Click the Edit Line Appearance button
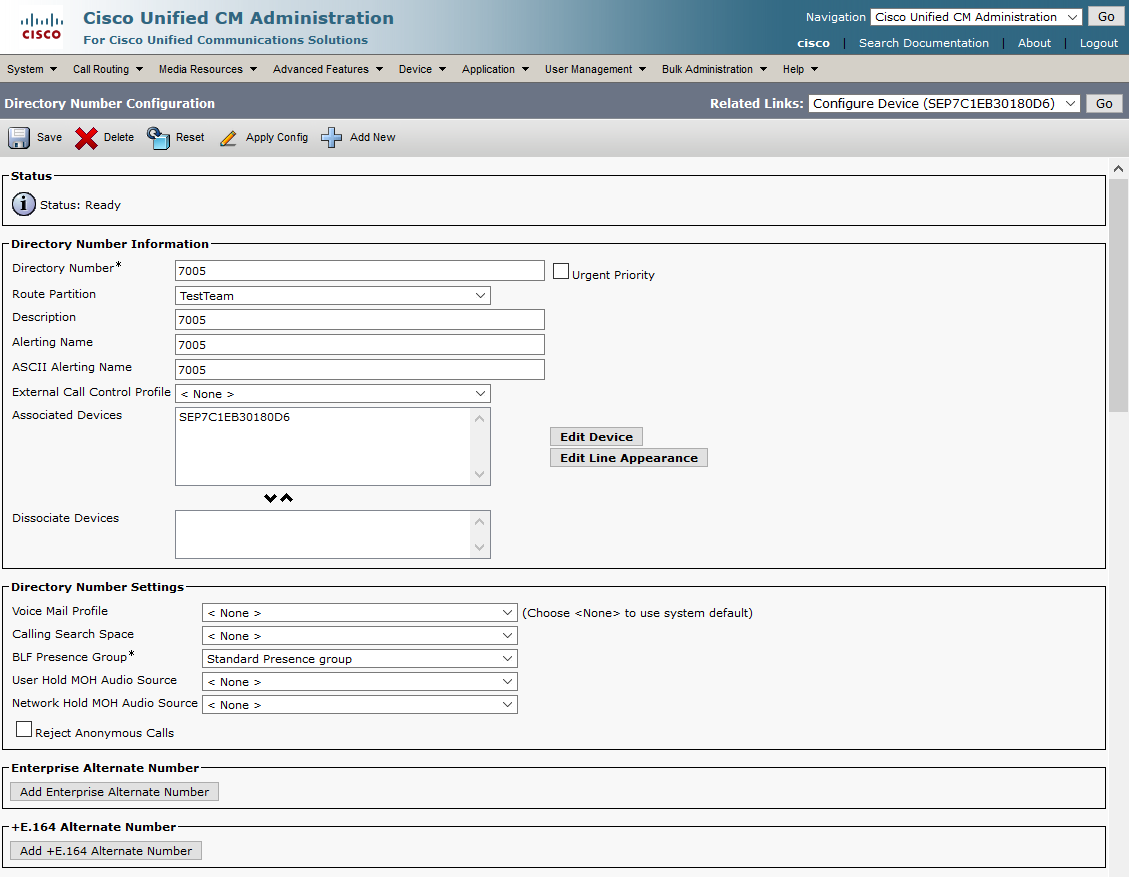The image size is (1129, 877). click(628, 458)
